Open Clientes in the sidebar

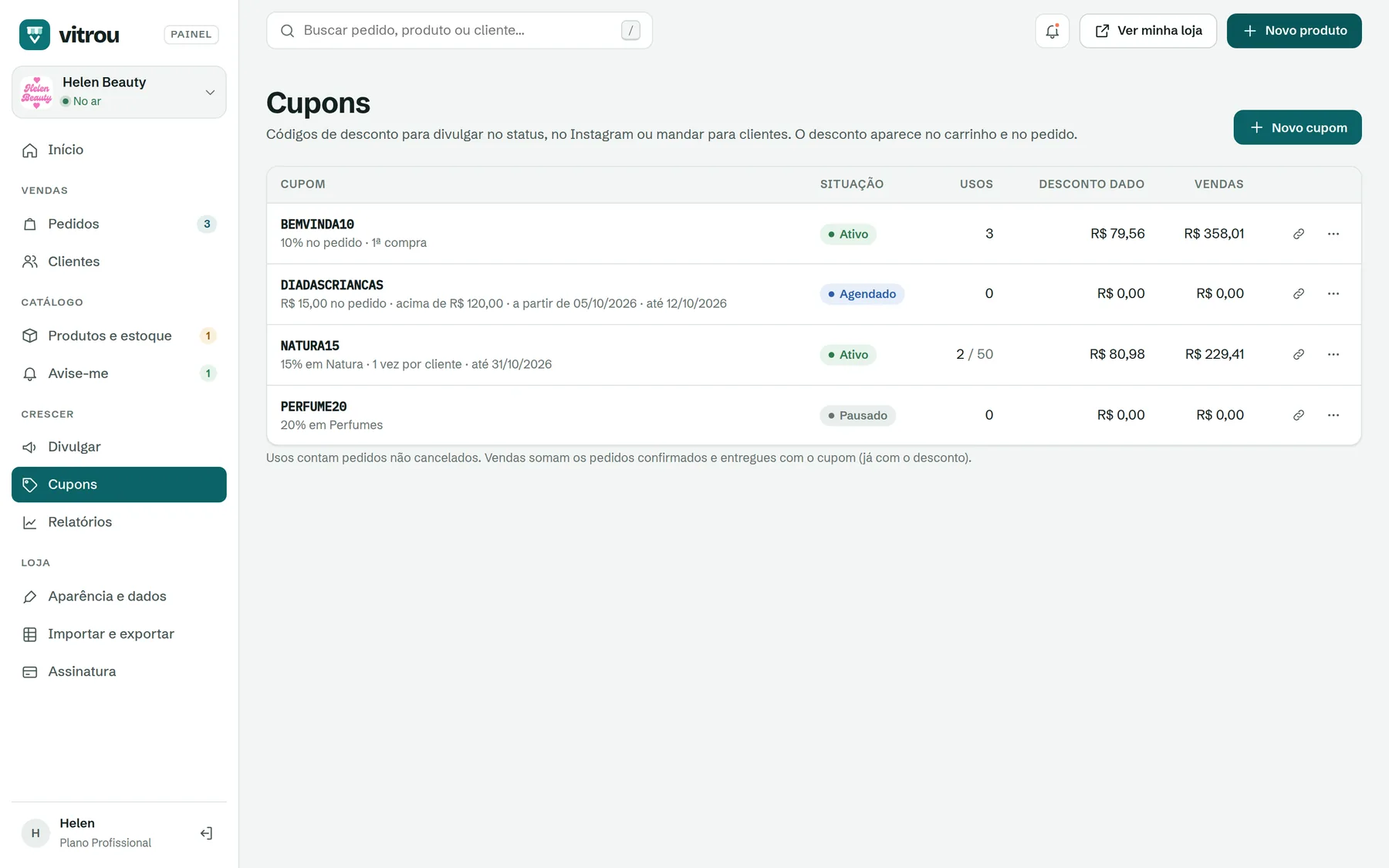(x=119, y=262)
